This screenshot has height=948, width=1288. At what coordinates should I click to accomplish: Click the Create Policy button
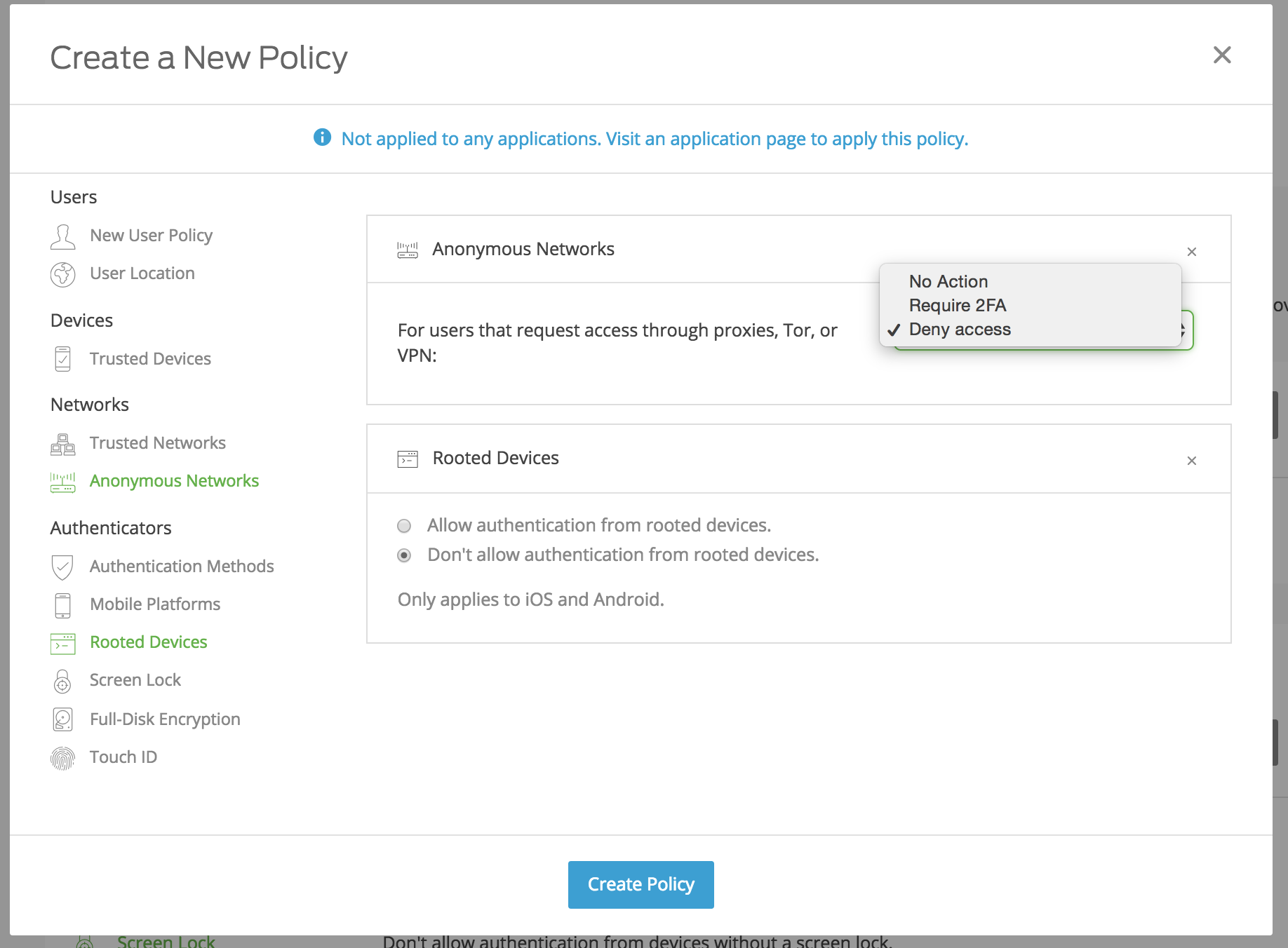click(x=640, y=884)
